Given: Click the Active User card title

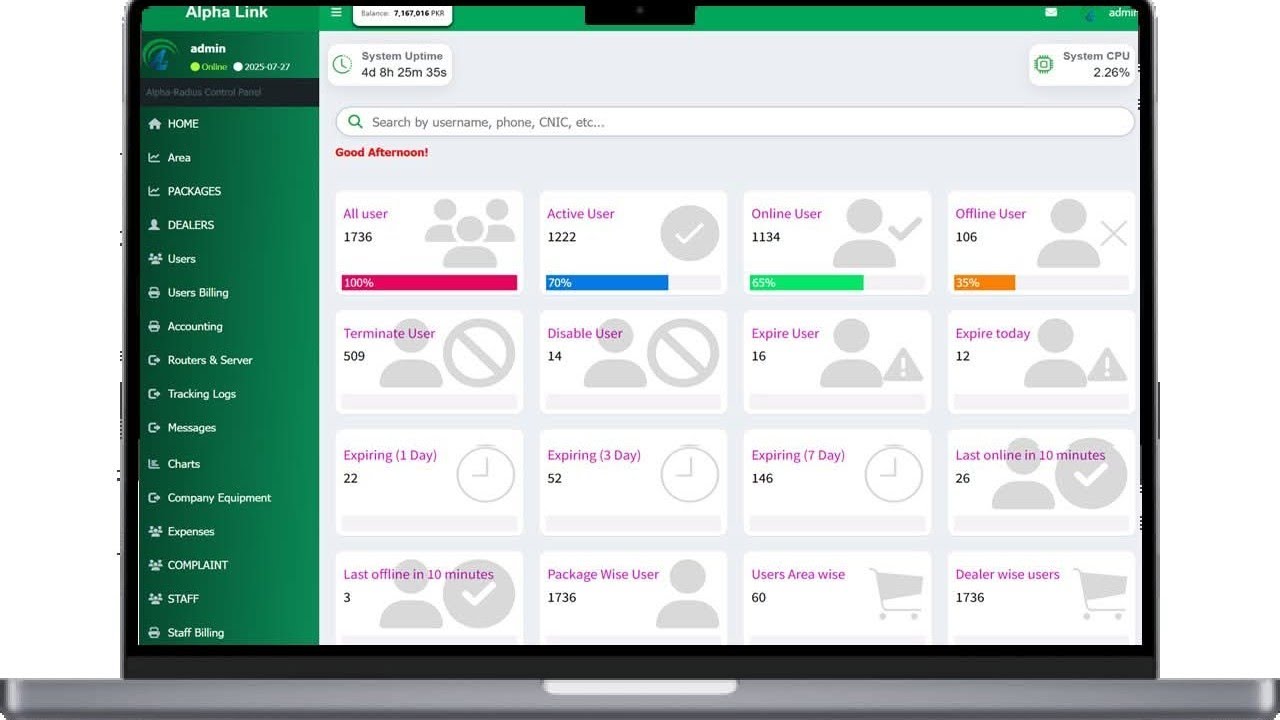Looking at the screenshot, I should (580, 214).
